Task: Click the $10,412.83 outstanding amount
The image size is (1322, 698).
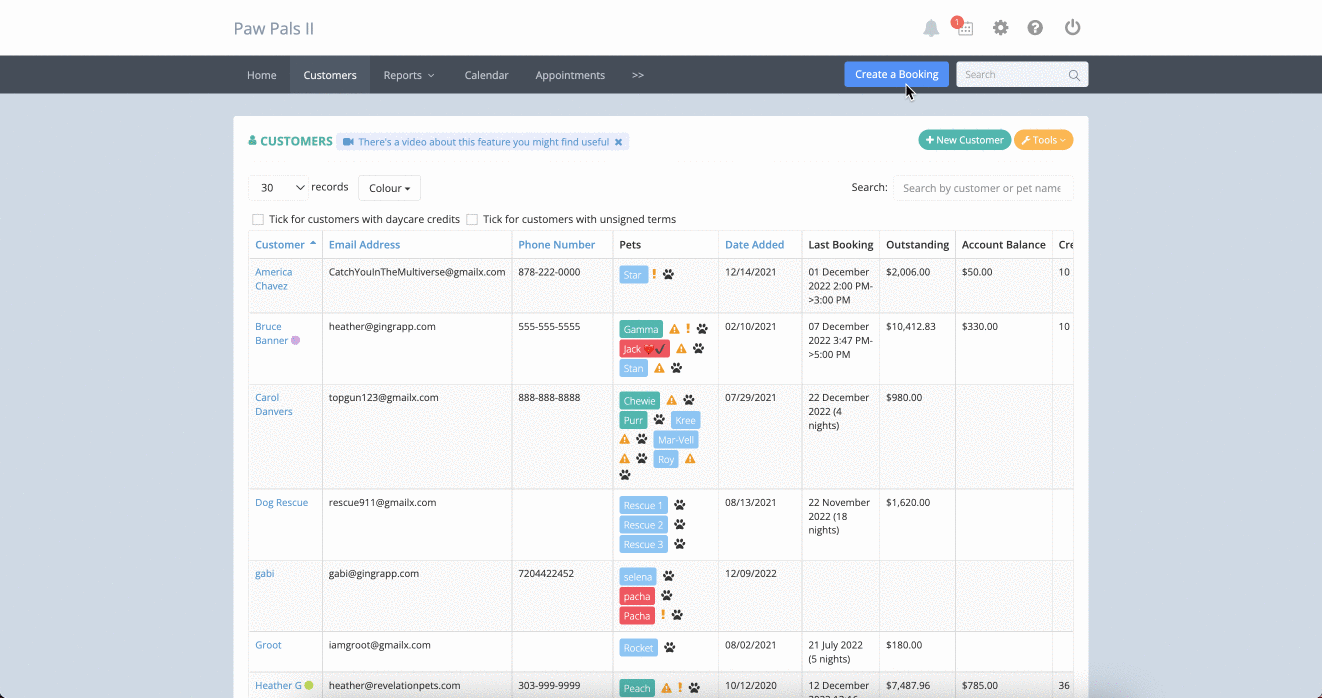Action: tap(911, 327)
